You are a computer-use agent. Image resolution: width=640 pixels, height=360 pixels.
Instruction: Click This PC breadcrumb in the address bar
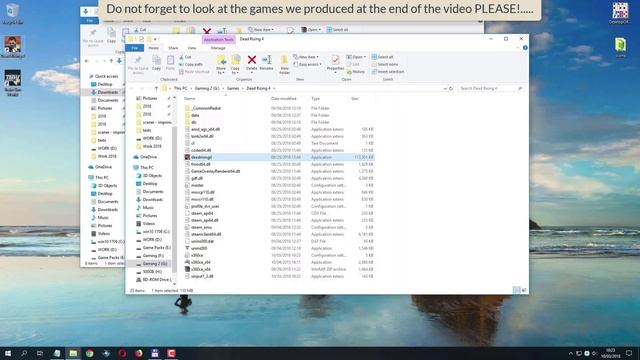pyautogui.click(x=180, y=89)
